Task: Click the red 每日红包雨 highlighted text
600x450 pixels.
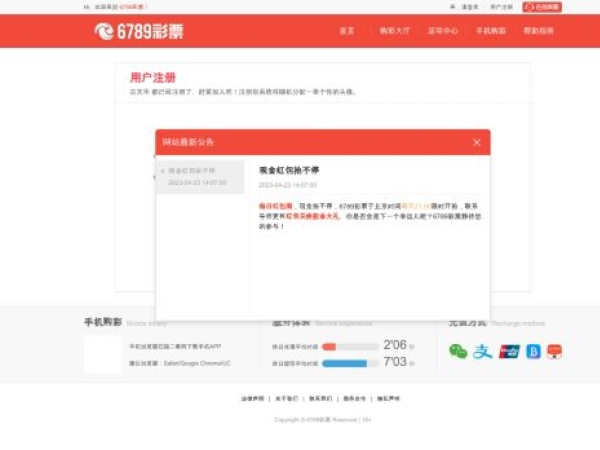Action: pos(276,206)
